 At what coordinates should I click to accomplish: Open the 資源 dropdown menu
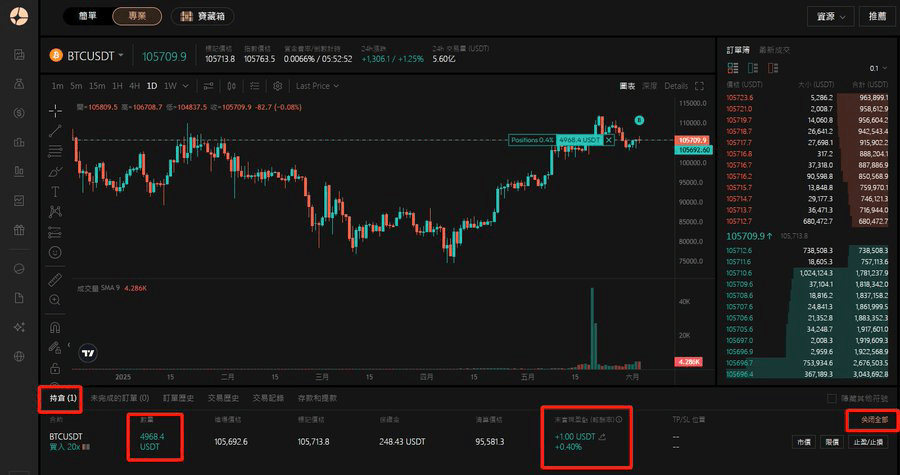[x=832, y=16]
